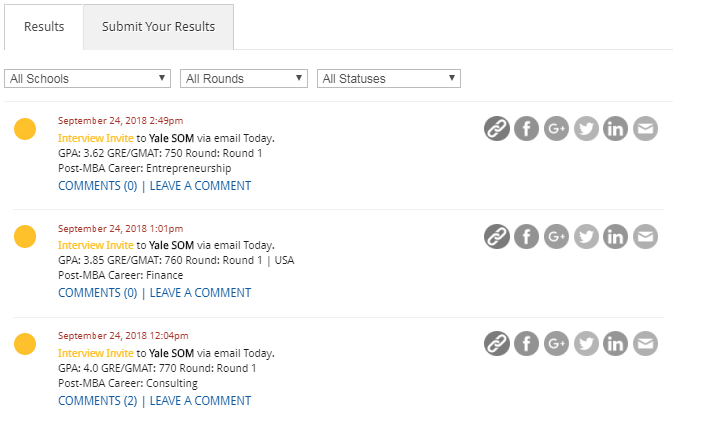
Task: Open the All Schools dropdown
Action: (88, 78)
